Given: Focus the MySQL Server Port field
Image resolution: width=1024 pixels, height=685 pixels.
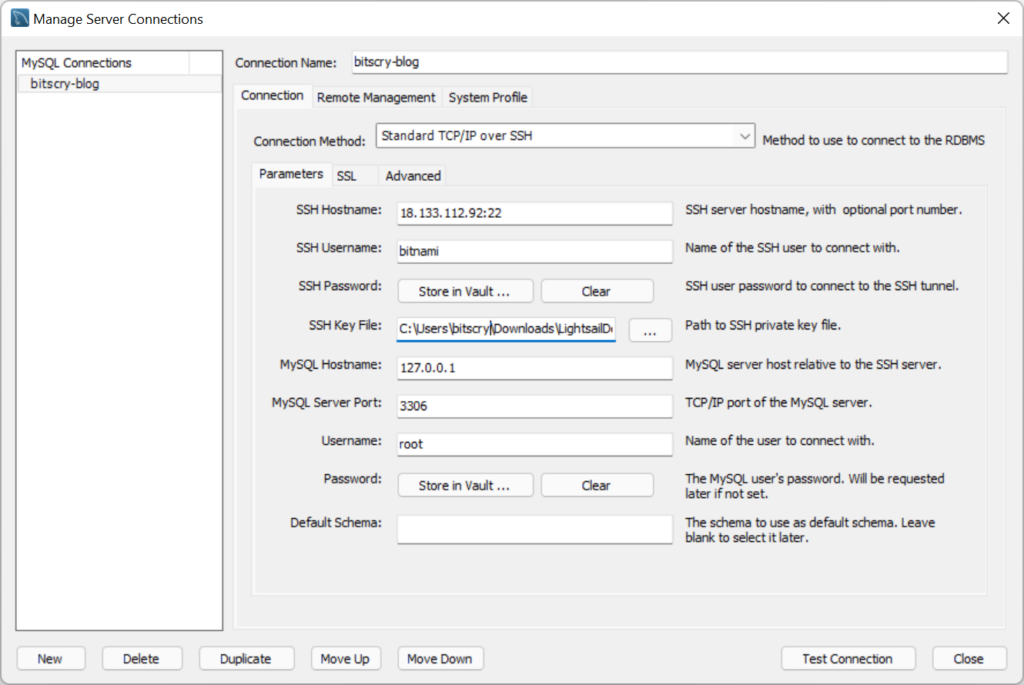Looking at the screenshot, I should pyautogui.click(x=534, y=406).
